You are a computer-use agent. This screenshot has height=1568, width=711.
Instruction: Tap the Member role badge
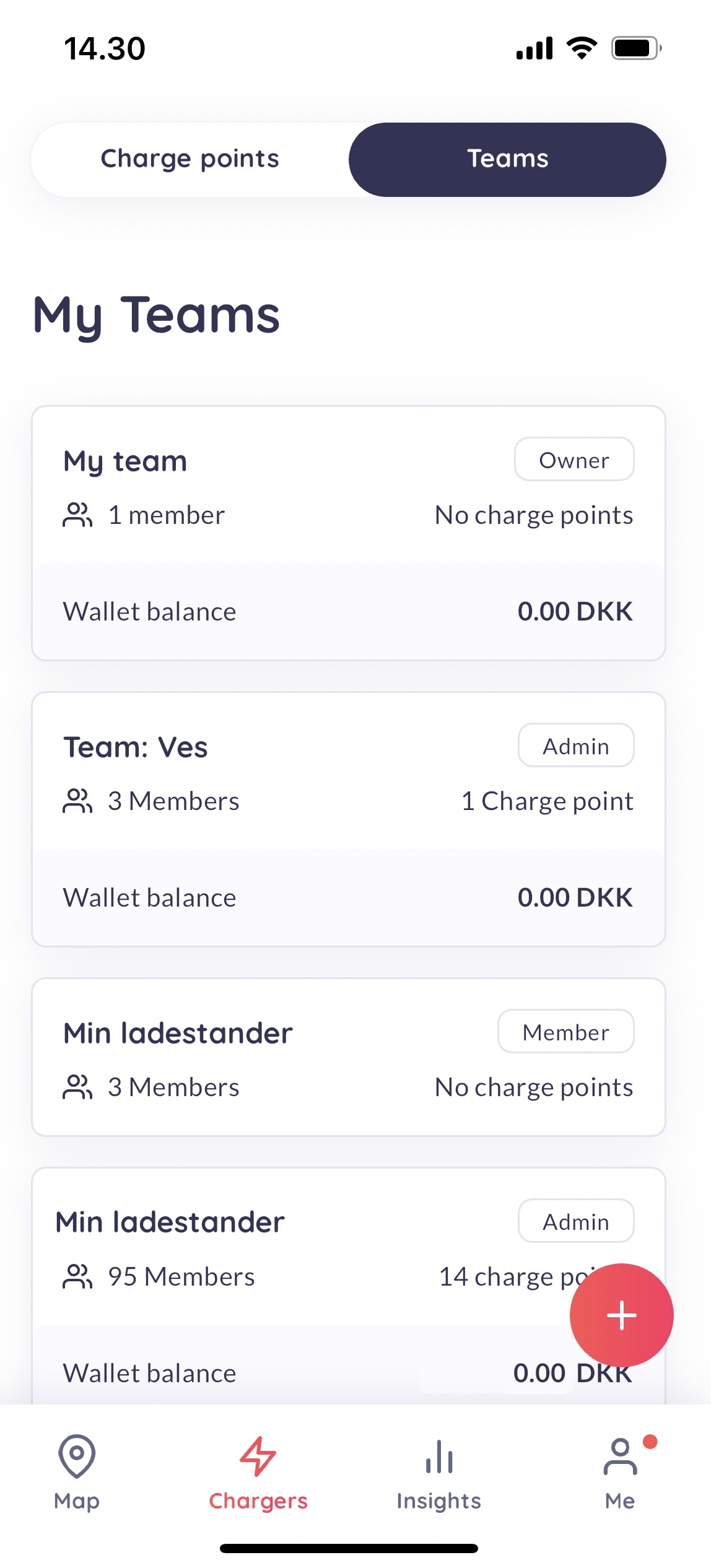(x=565, y=1032)
